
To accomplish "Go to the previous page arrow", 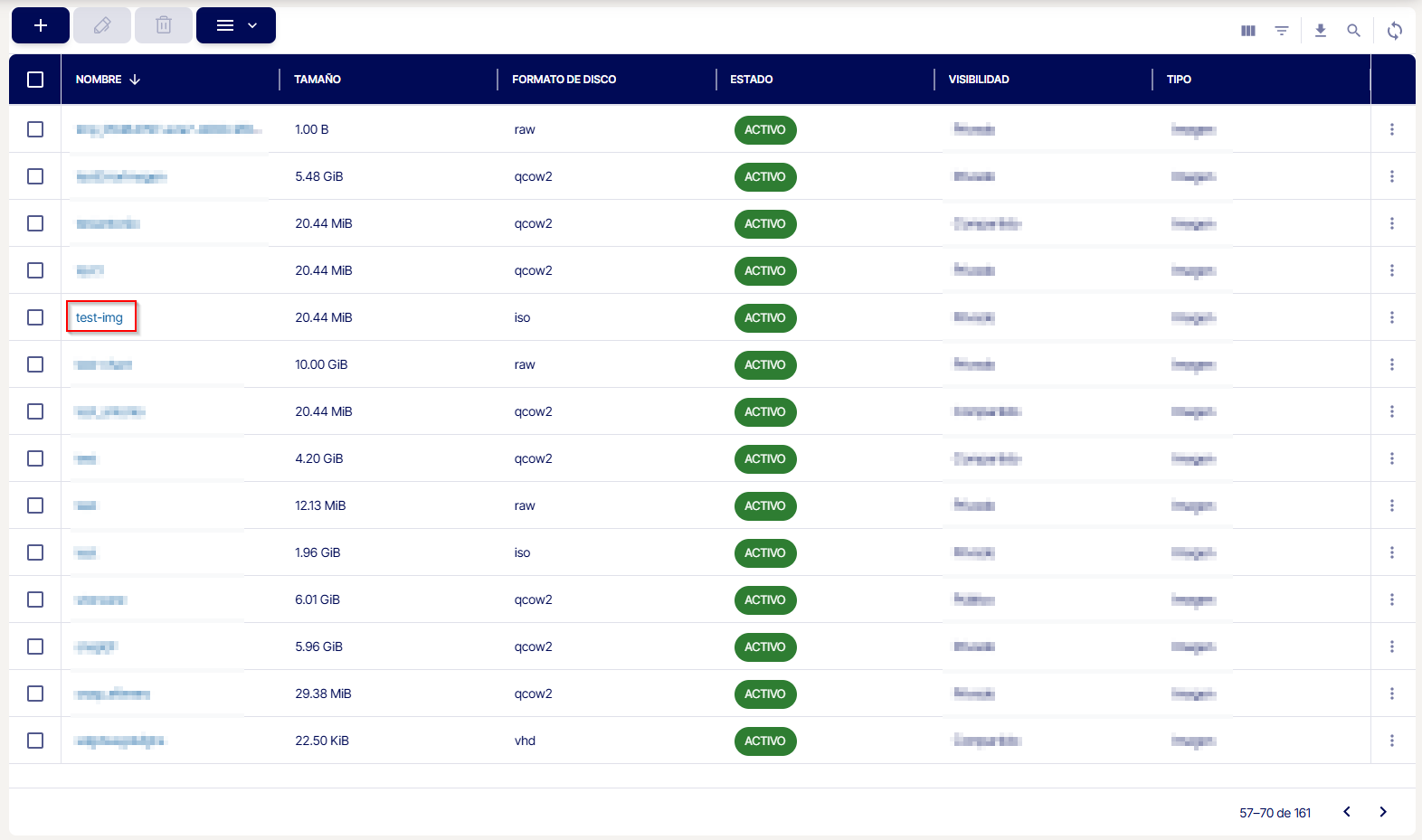I will coord(1347,812).
